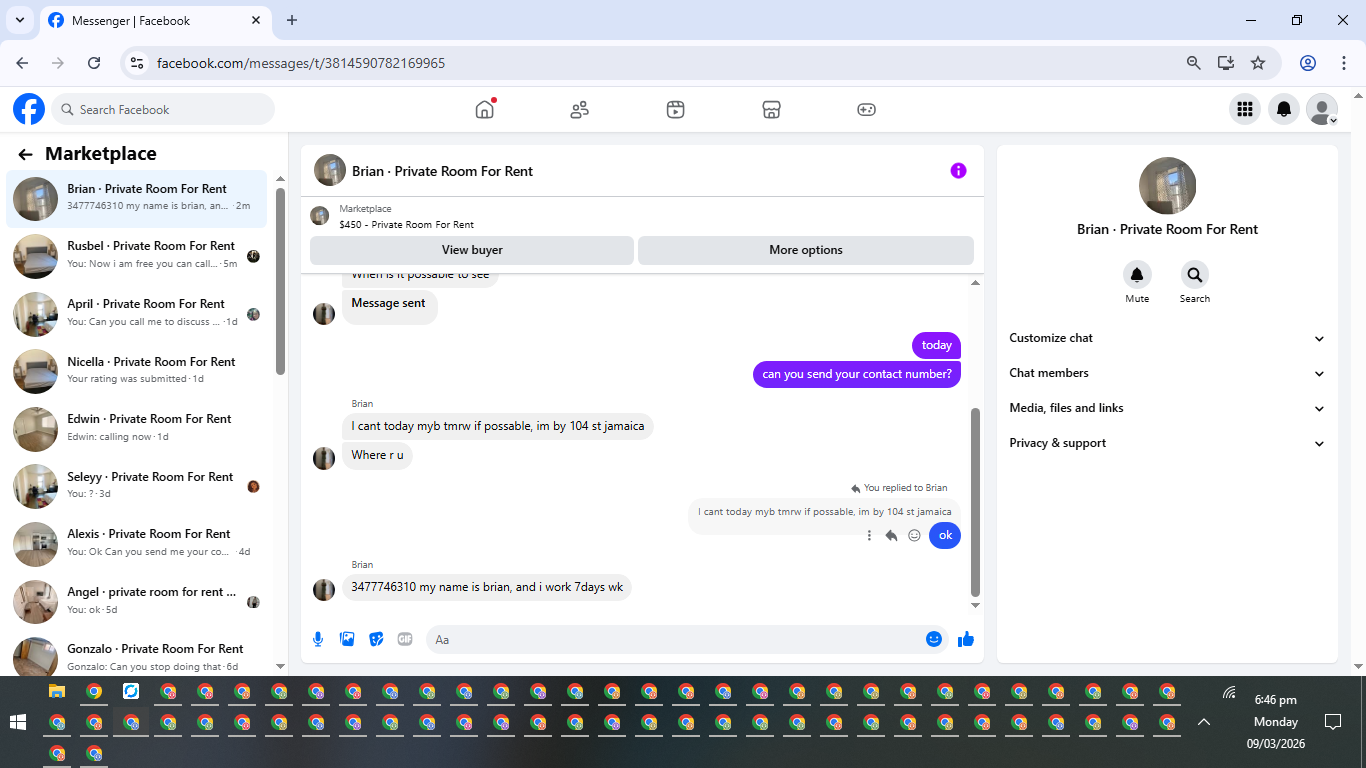1366x768 pixels.
Task: Click the chats list scrollbar
Action: coord(280,280)
